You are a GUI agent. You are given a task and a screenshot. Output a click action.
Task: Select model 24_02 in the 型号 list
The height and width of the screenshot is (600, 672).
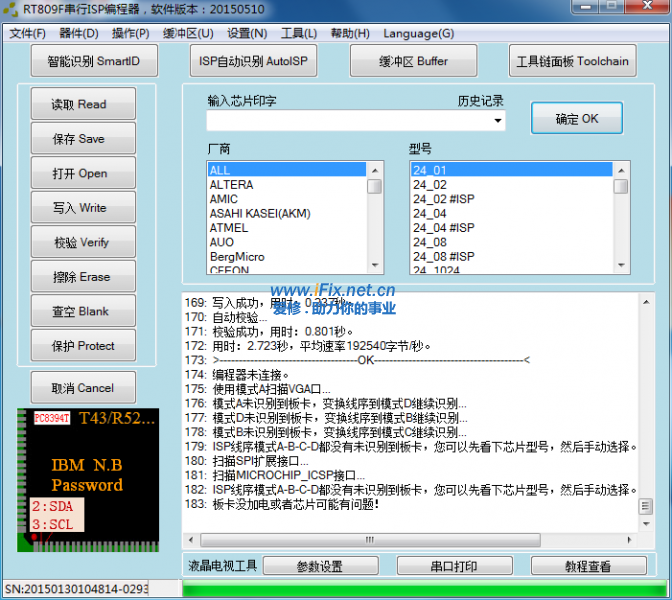512,185
